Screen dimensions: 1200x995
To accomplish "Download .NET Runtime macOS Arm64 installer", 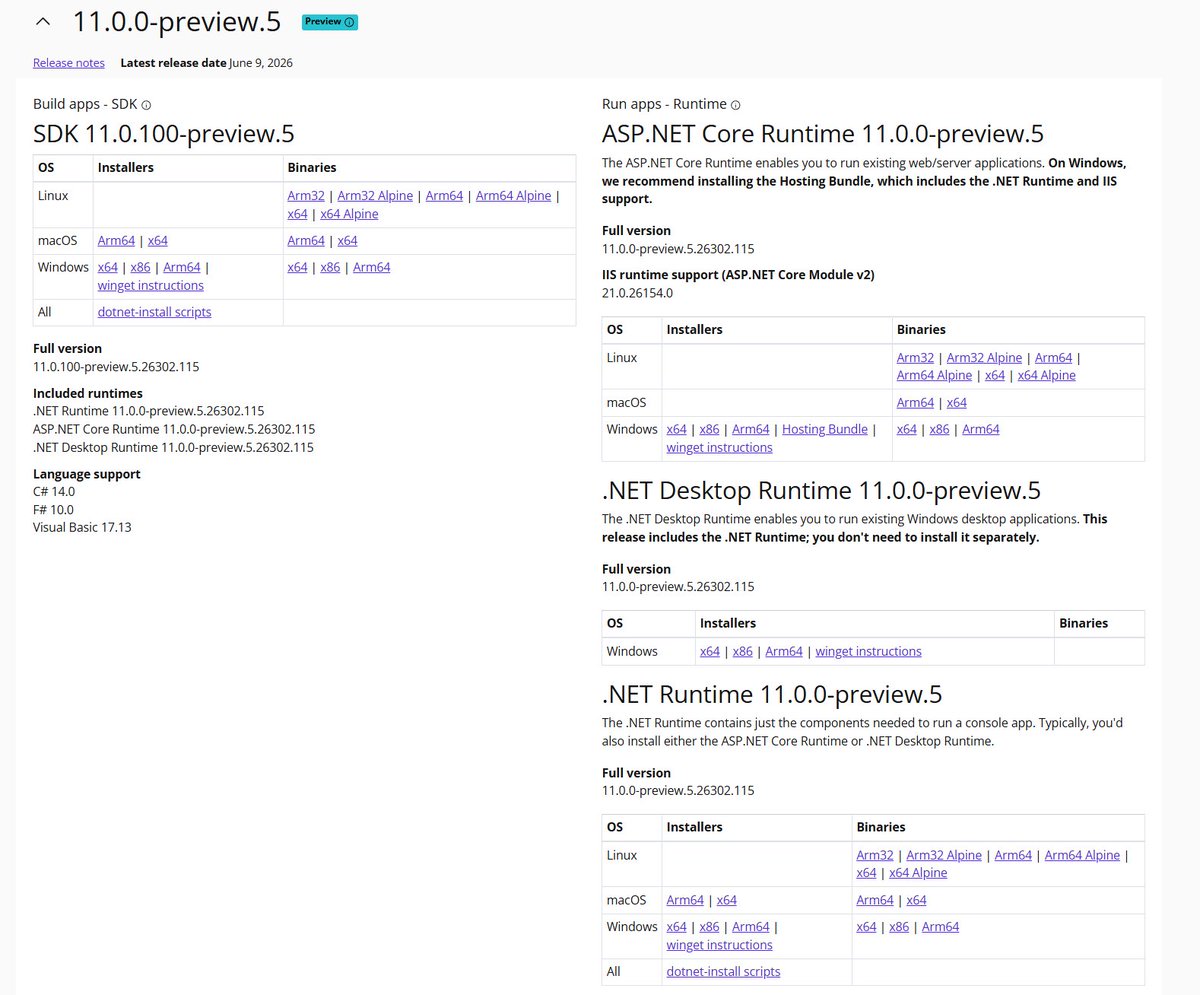I will coord(686,900).
